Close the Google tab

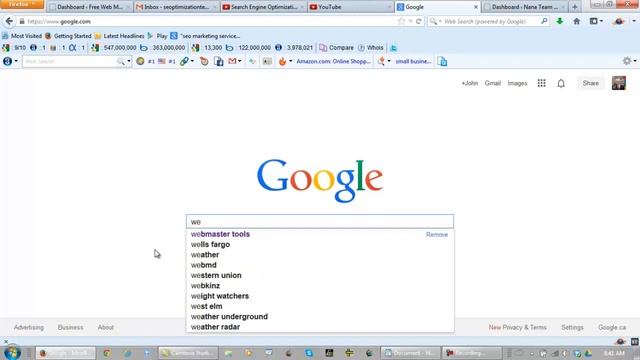(x=476, y=7)
